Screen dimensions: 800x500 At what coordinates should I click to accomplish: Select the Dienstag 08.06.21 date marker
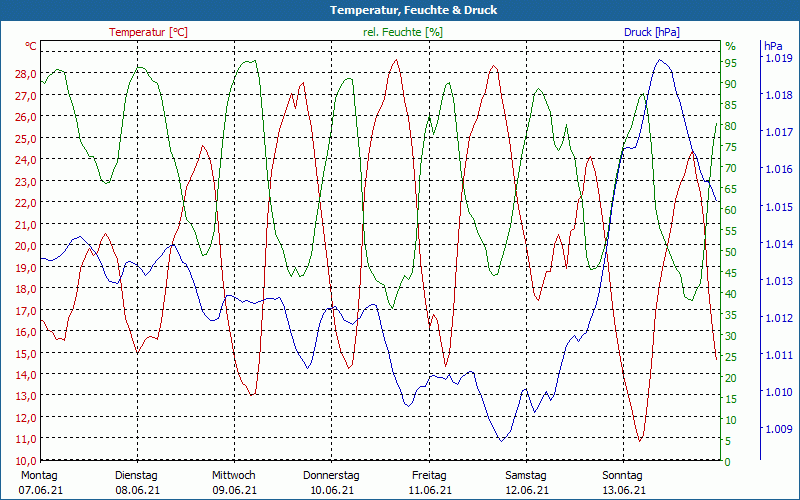click(x=138, y=482)
